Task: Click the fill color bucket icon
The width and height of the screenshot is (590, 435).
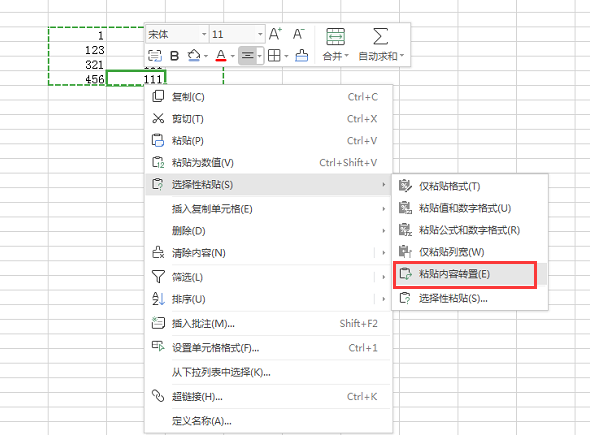Action: click(194, 56)
